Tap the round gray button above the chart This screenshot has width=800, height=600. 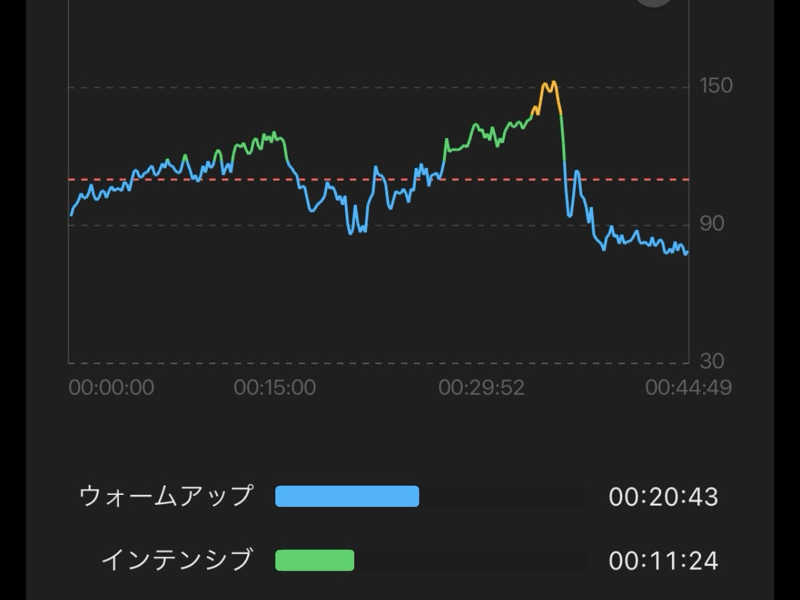coord(655,3)
